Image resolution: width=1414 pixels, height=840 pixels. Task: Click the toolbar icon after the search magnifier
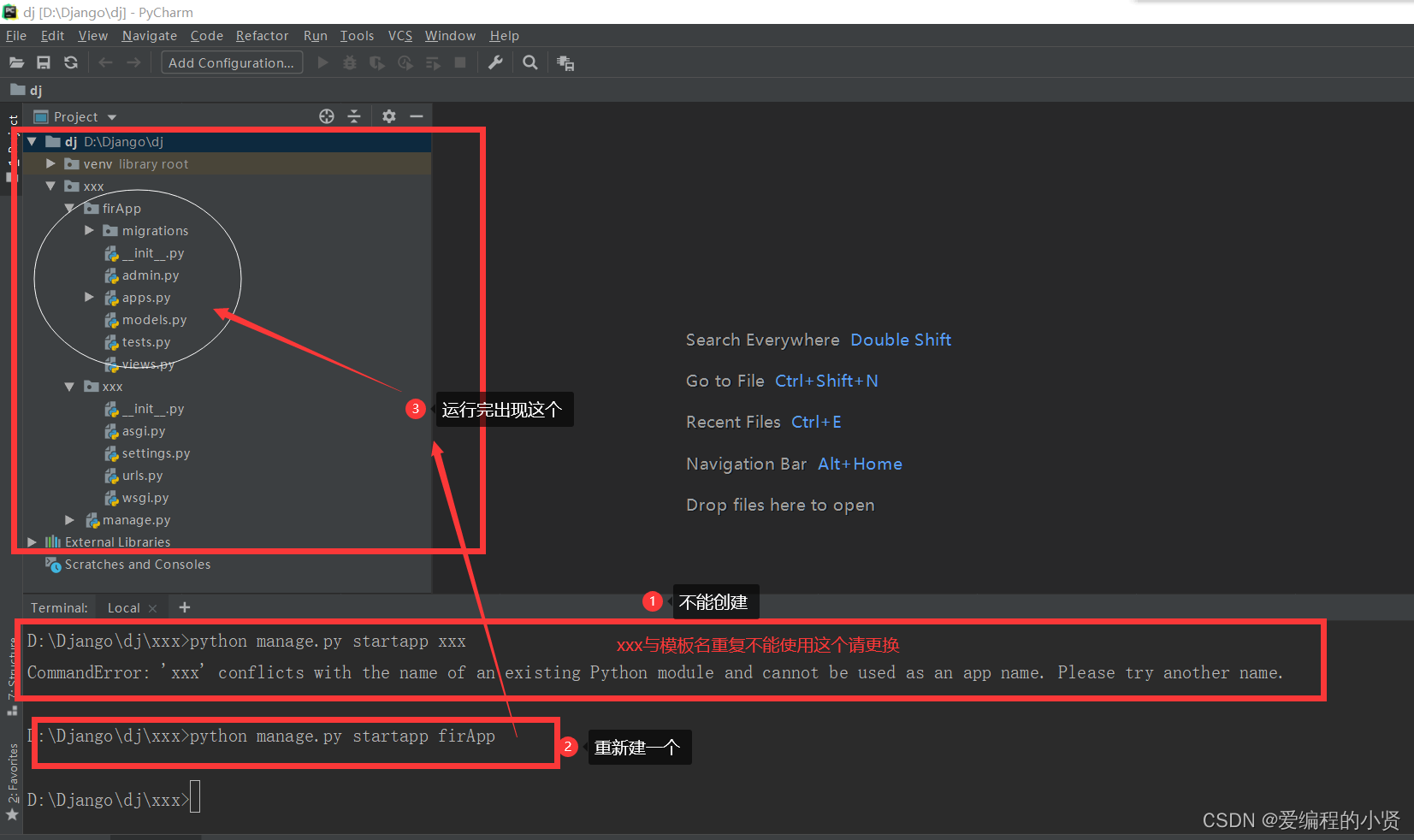pyautogui.click(x=565, y=62)
